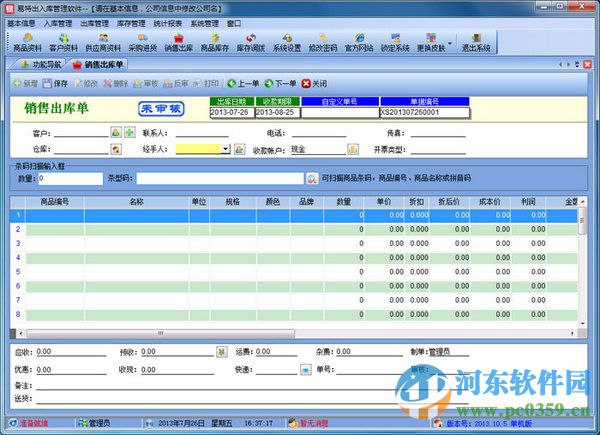Click the 快递 lookup icon
This screenshot has width=600, height=435.
point(305,370)
